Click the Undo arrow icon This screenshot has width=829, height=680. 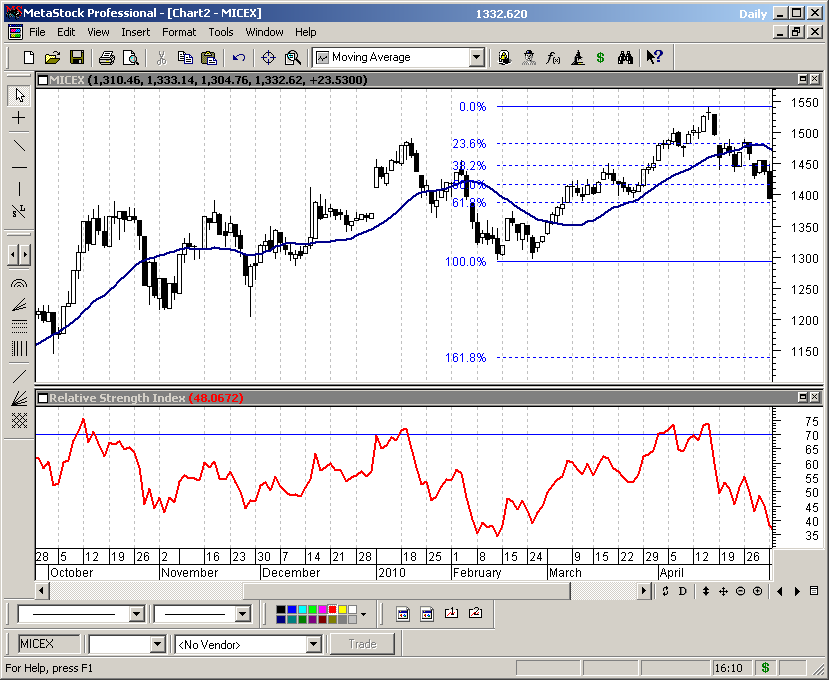pos(239,58)
